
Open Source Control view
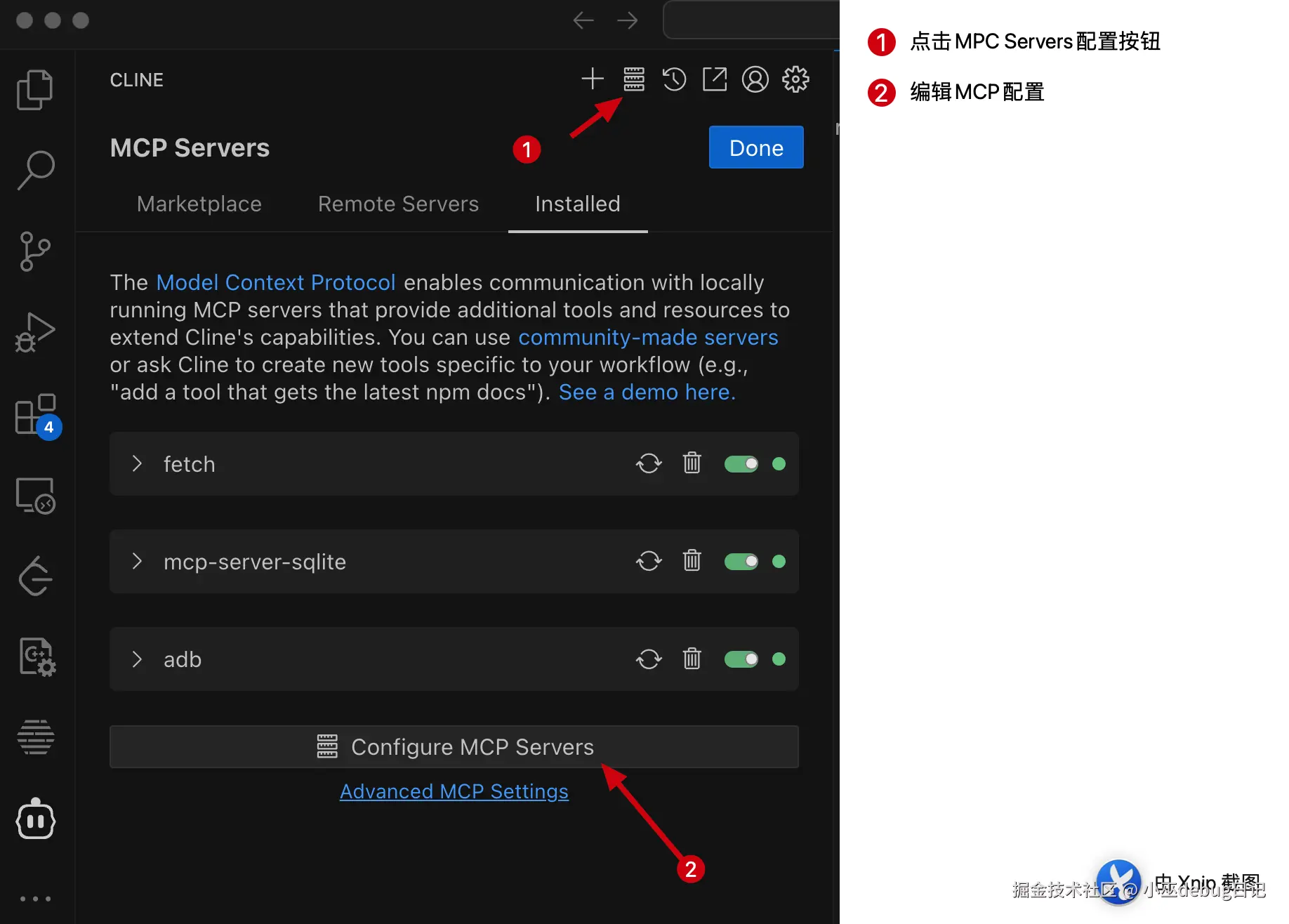click(x=35, y=251)
